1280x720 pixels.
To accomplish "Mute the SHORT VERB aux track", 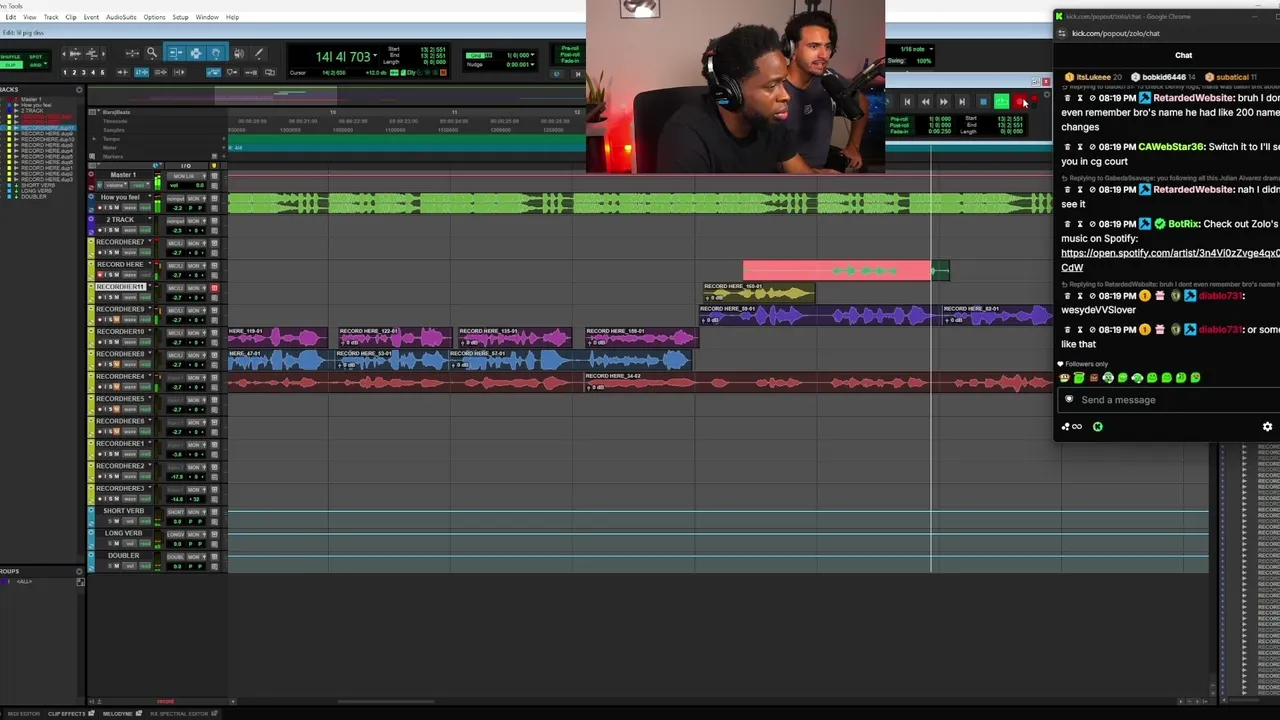I will pos(117,521).
